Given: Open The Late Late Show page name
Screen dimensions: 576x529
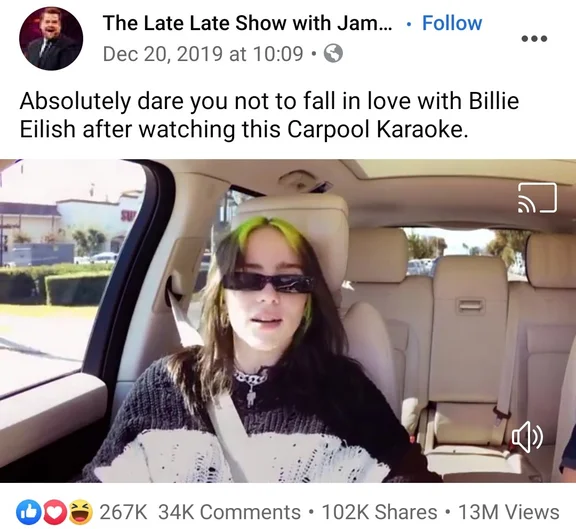Looking at the screenshot, I should 247,23.
